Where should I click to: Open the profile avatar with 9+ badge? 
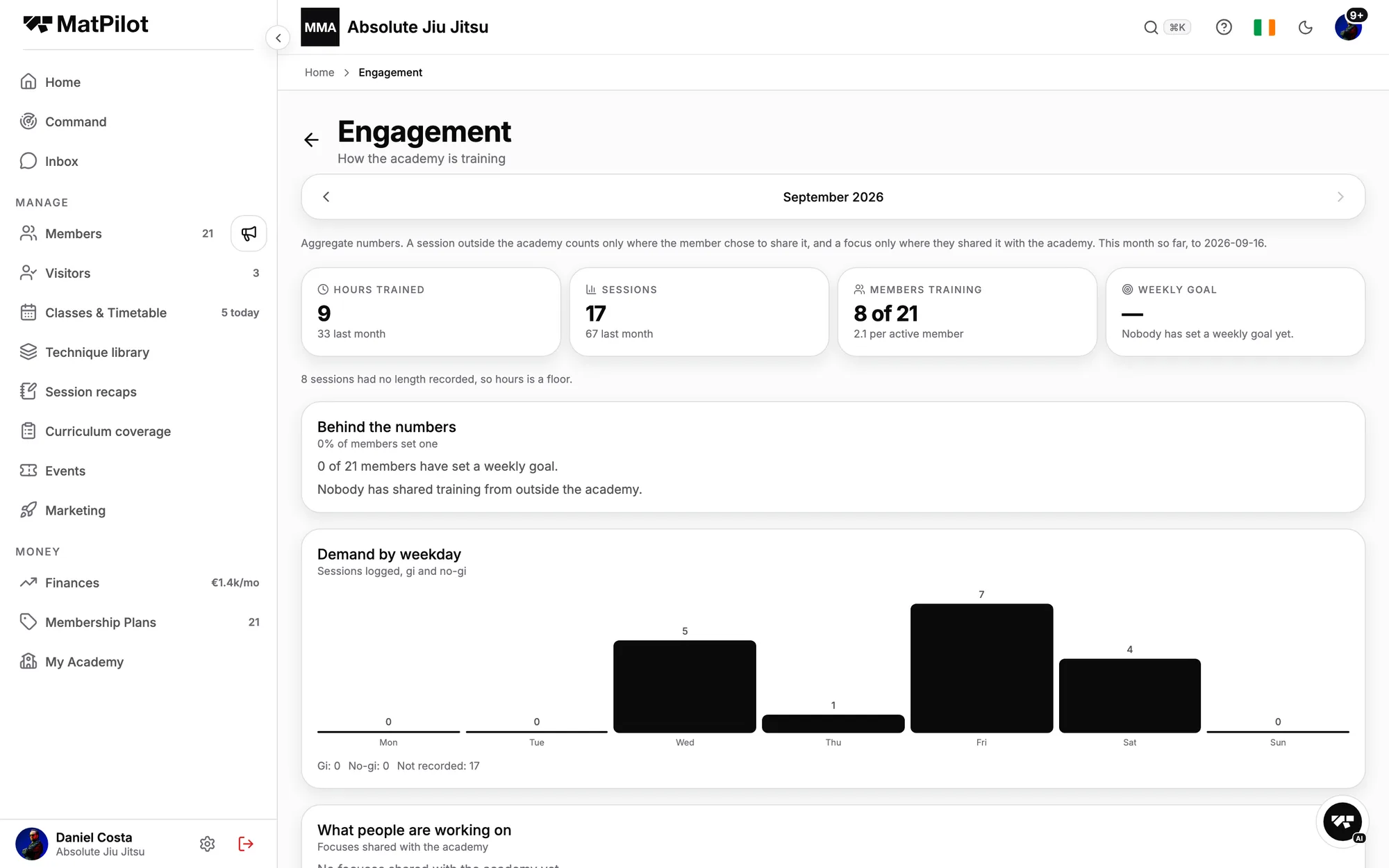click(1349, 26)
